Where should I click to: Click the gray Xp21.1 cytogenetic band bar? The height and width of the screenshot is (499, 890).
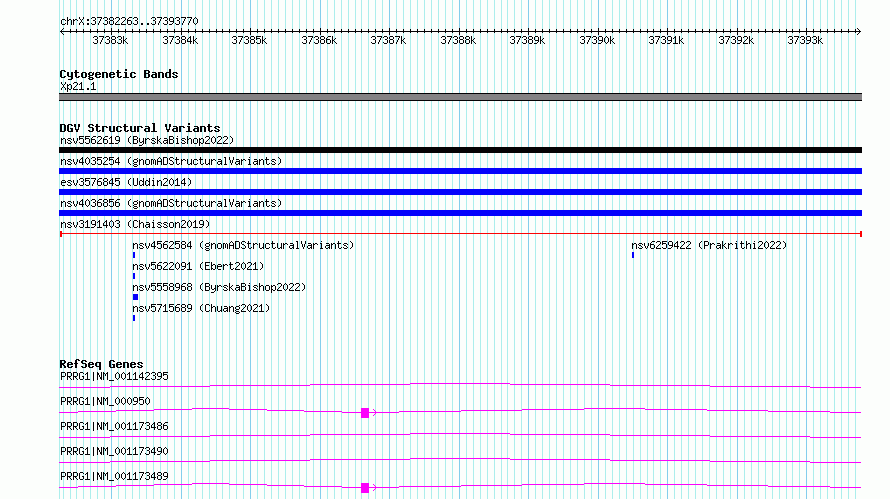(x=460, y=97)
